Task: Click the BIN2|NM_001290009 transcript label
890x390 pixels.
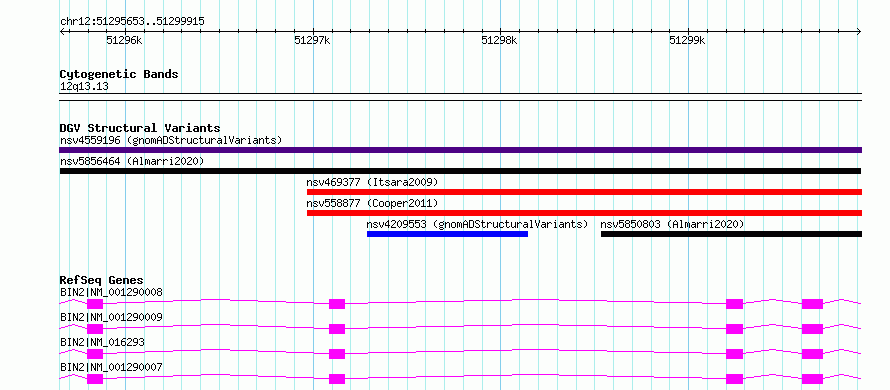Action: [x=111, y=317]
